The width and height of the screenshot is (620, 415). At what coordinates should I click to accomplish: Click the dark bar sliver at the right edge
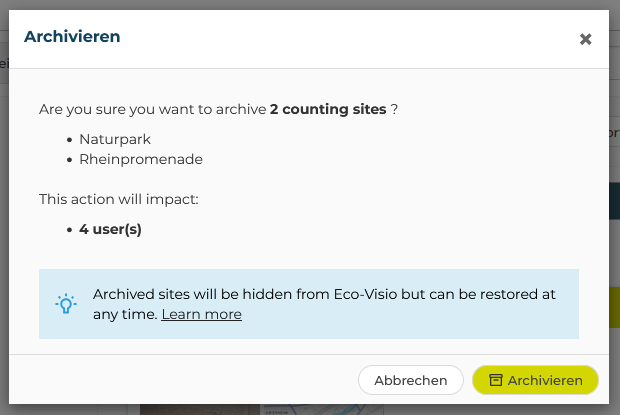coord(614,201)
